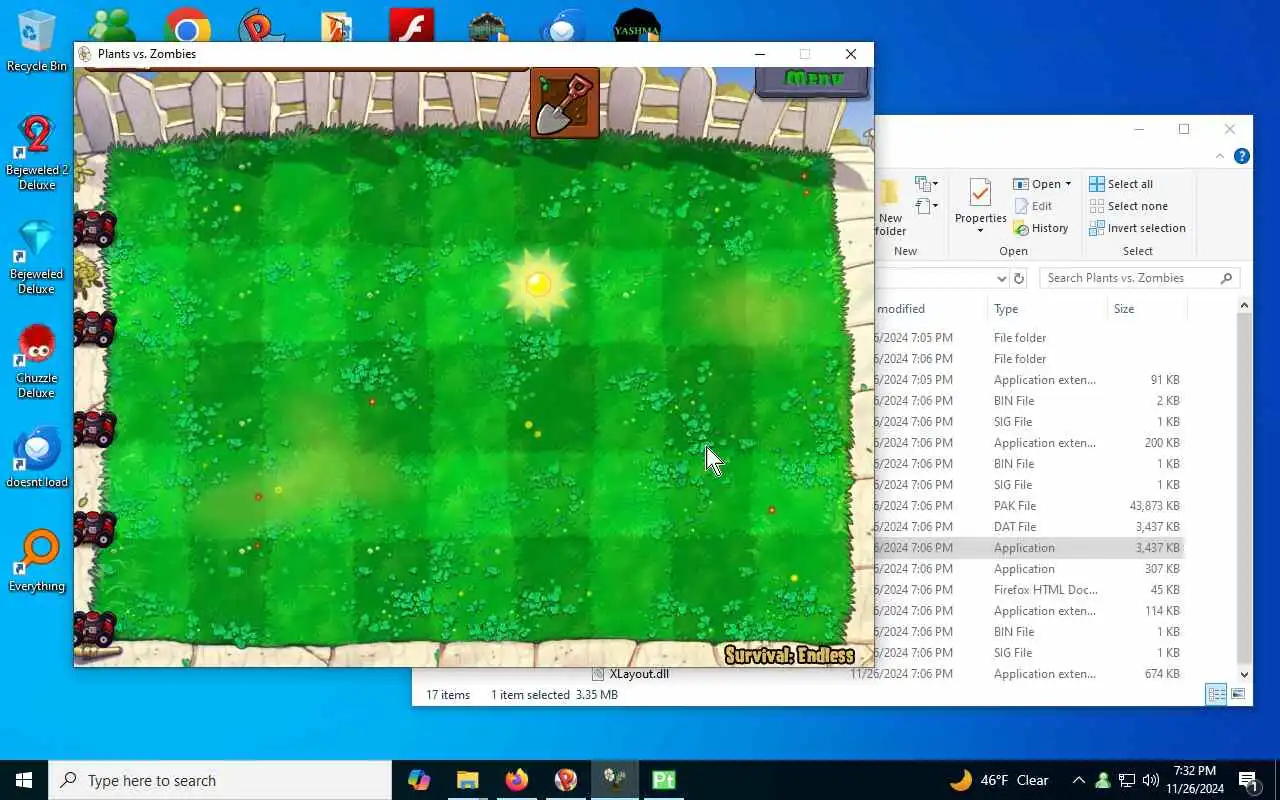Viewport: 1280px width, 800px height.
Task: Click History in the Explorer ribbon
Action: (x=1041, y=228)
